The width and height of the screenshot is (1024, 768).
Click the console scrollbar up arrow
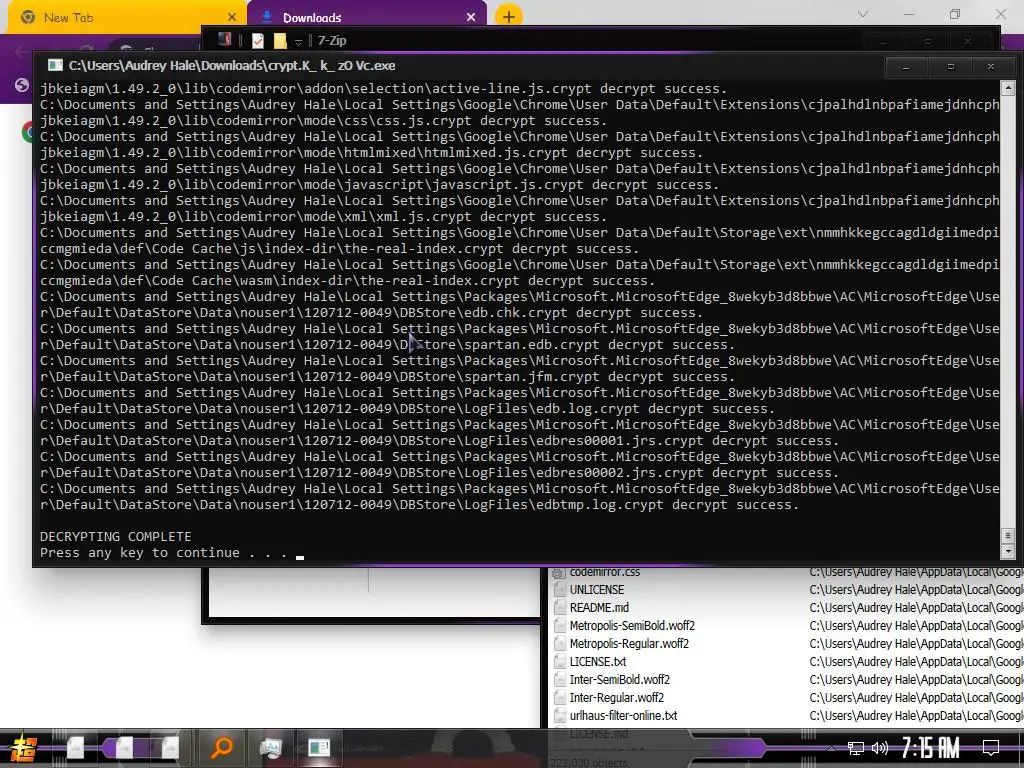click(x=1008, y=88)
